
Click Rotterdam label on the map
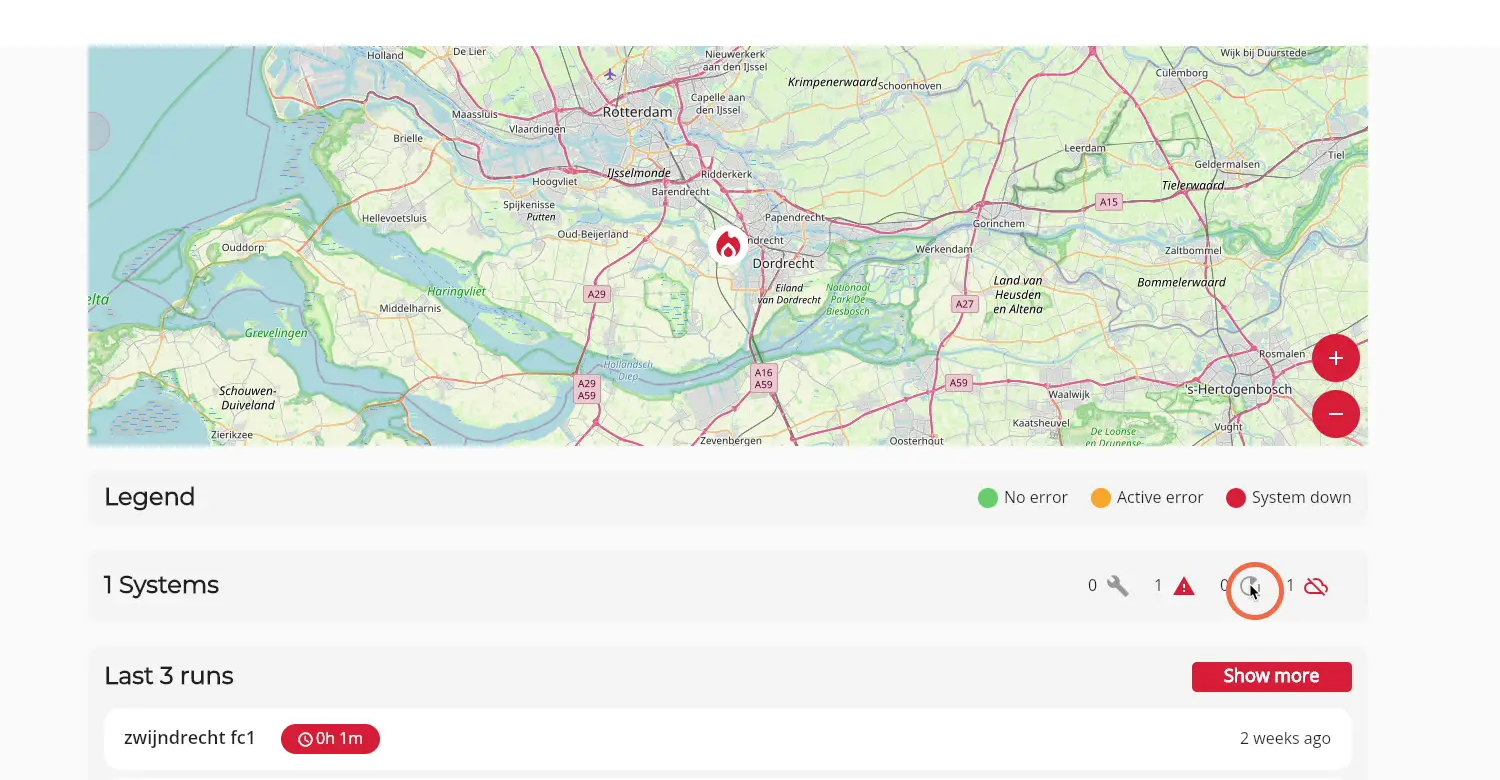(x=637, y=112)
